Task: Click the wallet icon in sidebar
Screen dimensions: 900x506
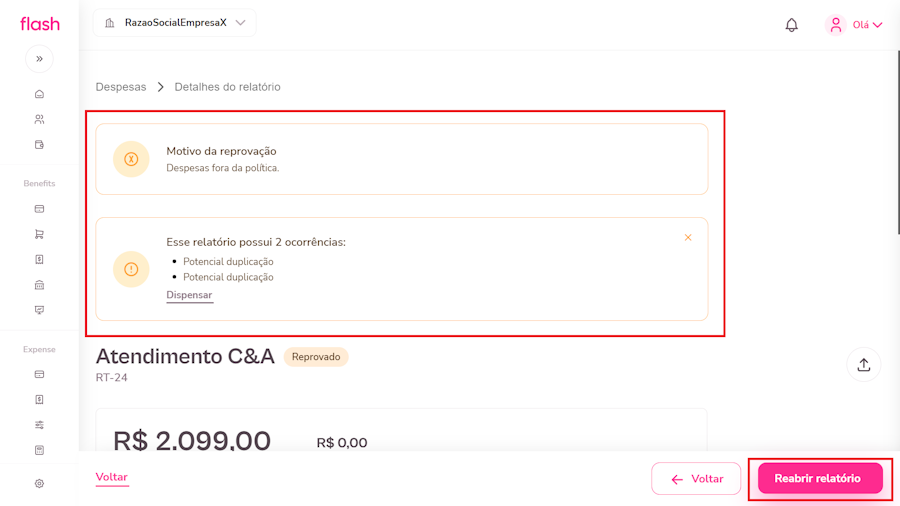Action: coord(39,145)
